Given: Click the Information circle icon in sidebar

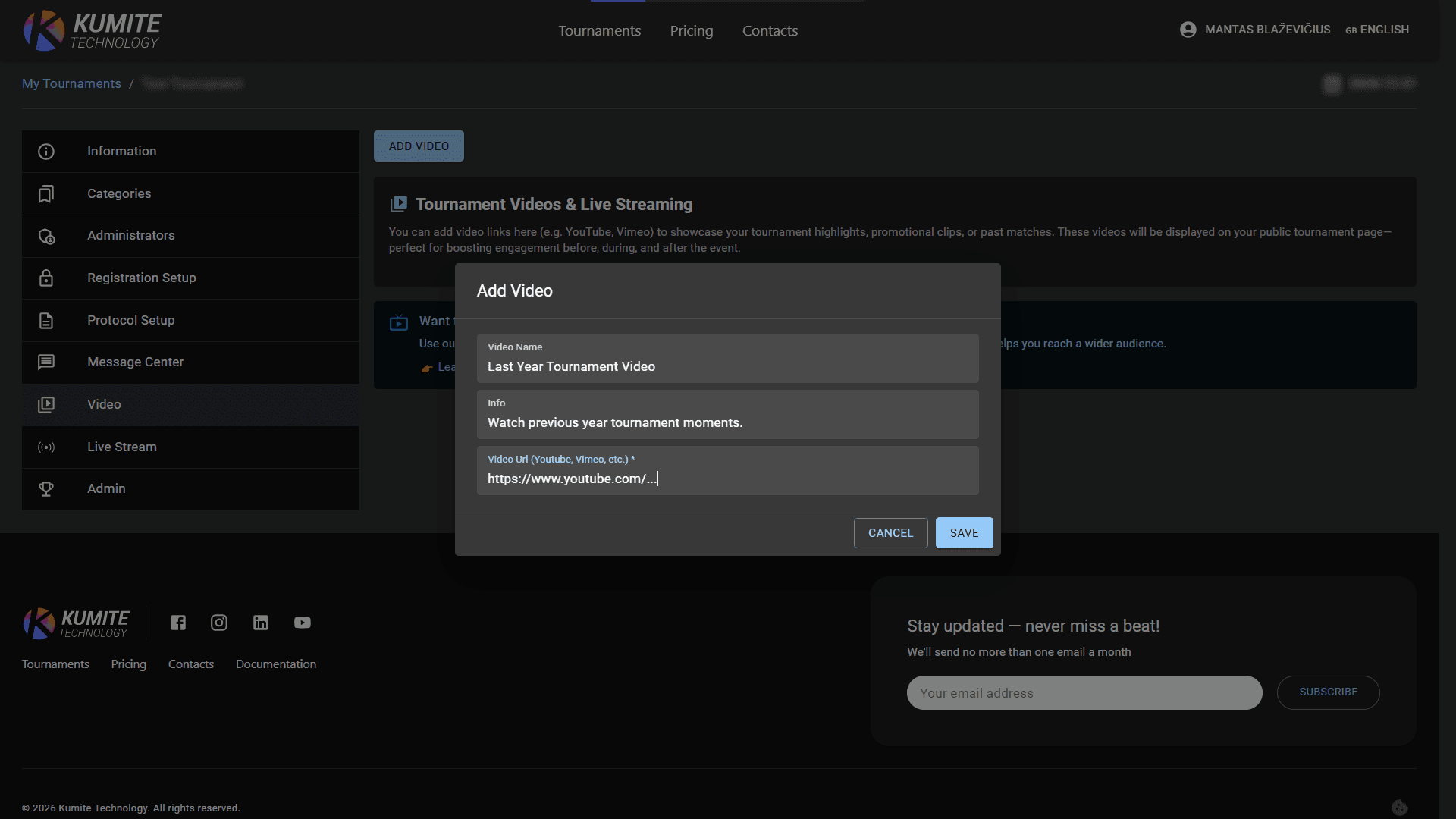Looking at the screenshot, I should [46, 152].
